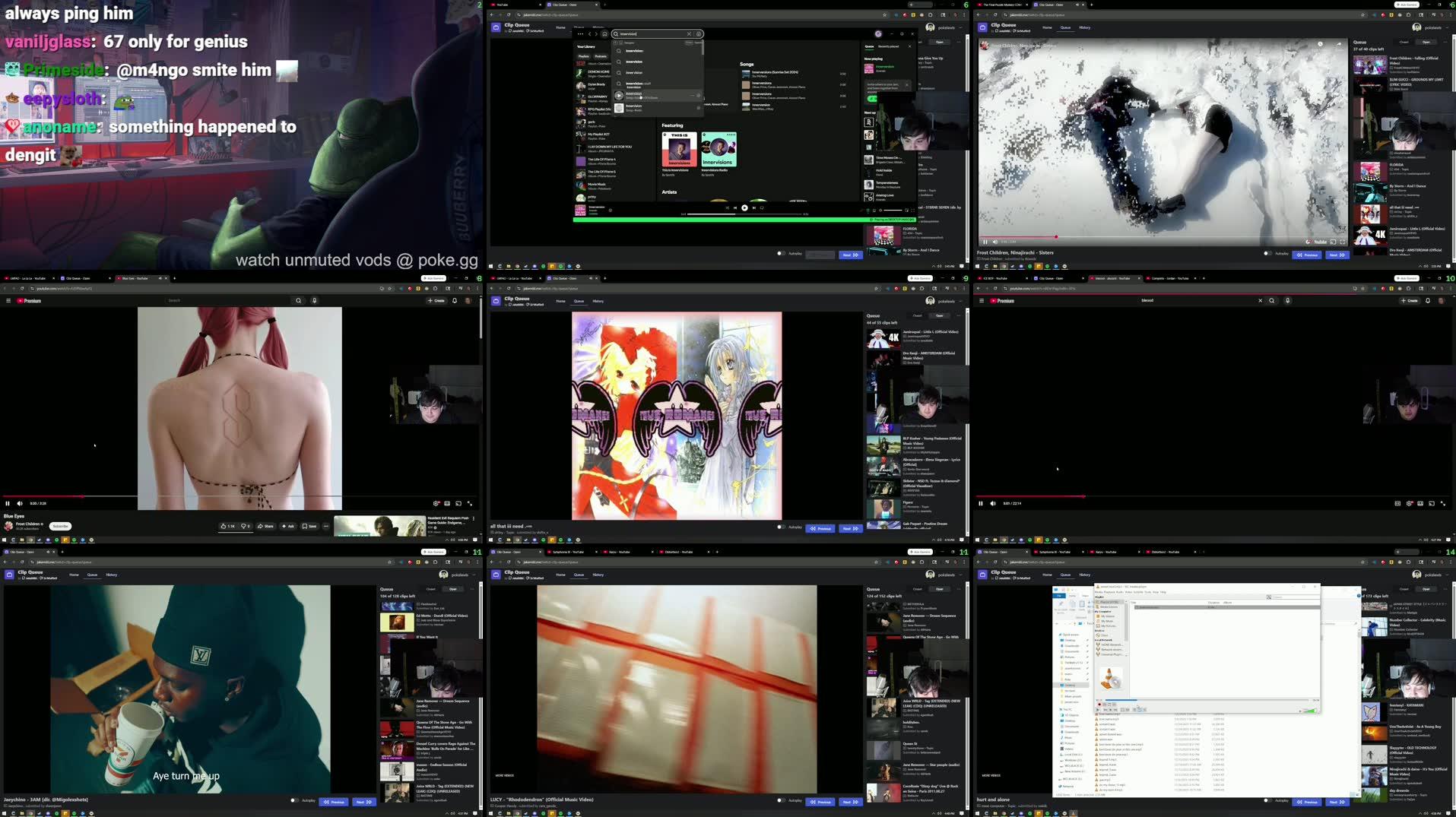Open settings gear menu in Blue Eyes player
Screen dimensions: 1456x817
(x=436, y=503)
